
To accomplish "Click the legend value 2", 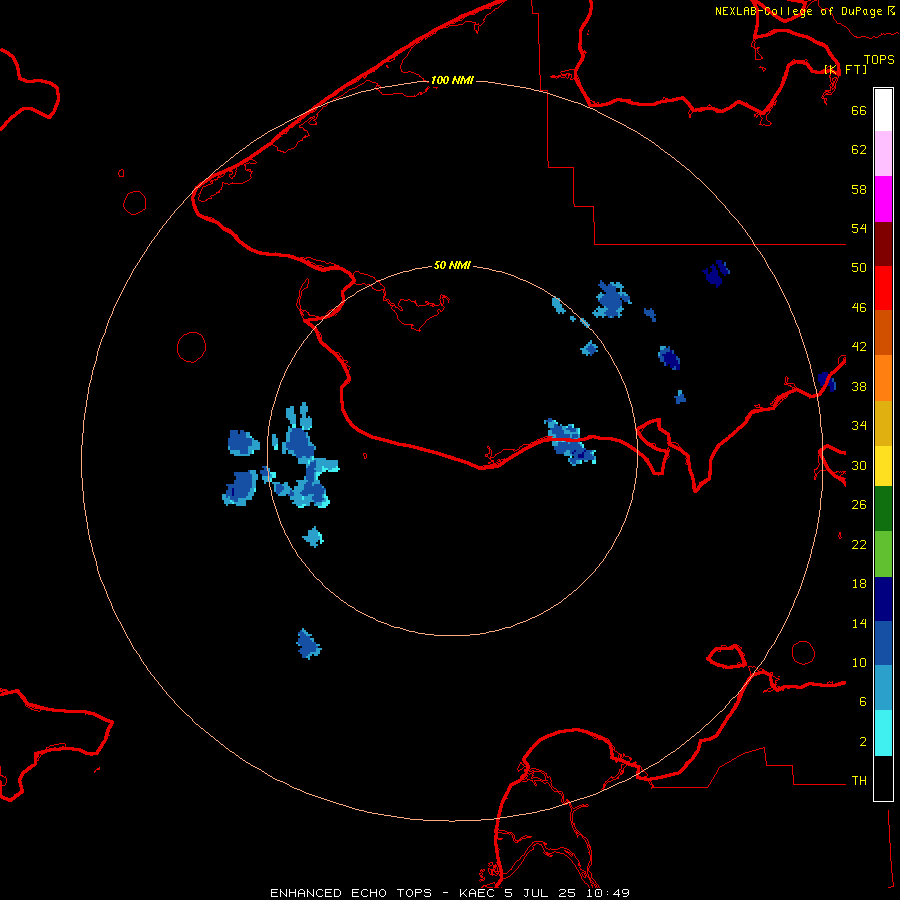I will pyautogui.click(x=863, y=742).
